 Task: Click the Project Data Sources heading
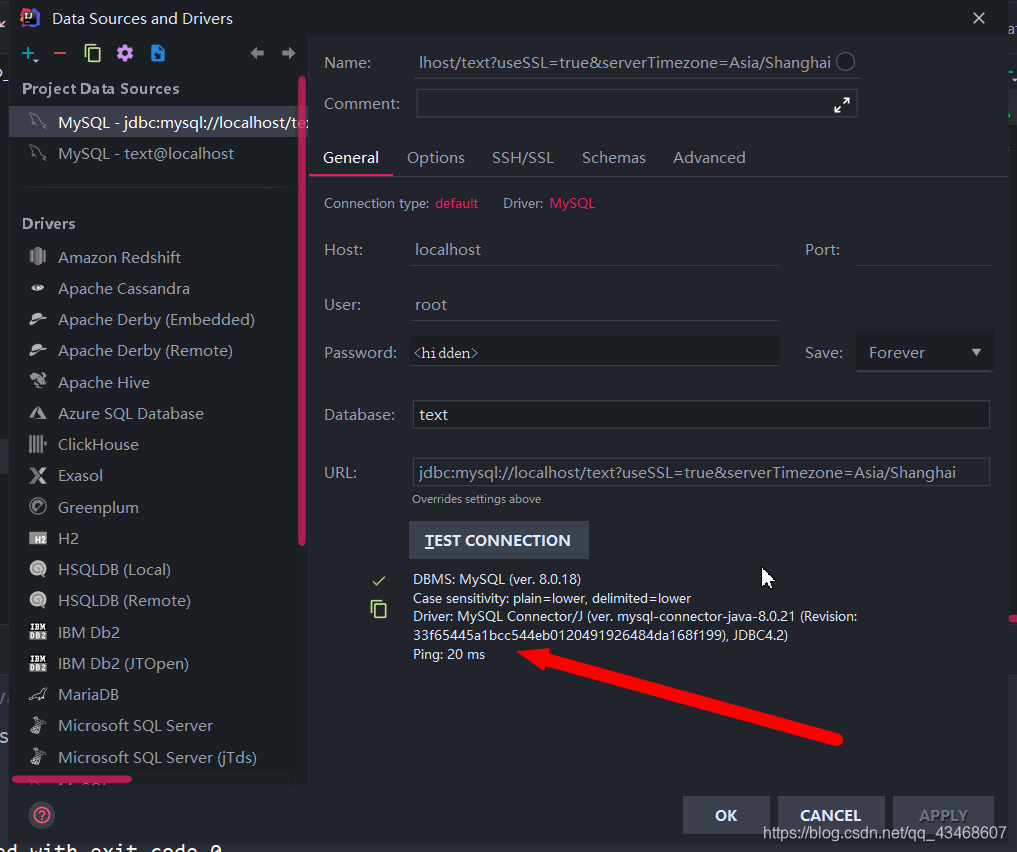[101, 89]
